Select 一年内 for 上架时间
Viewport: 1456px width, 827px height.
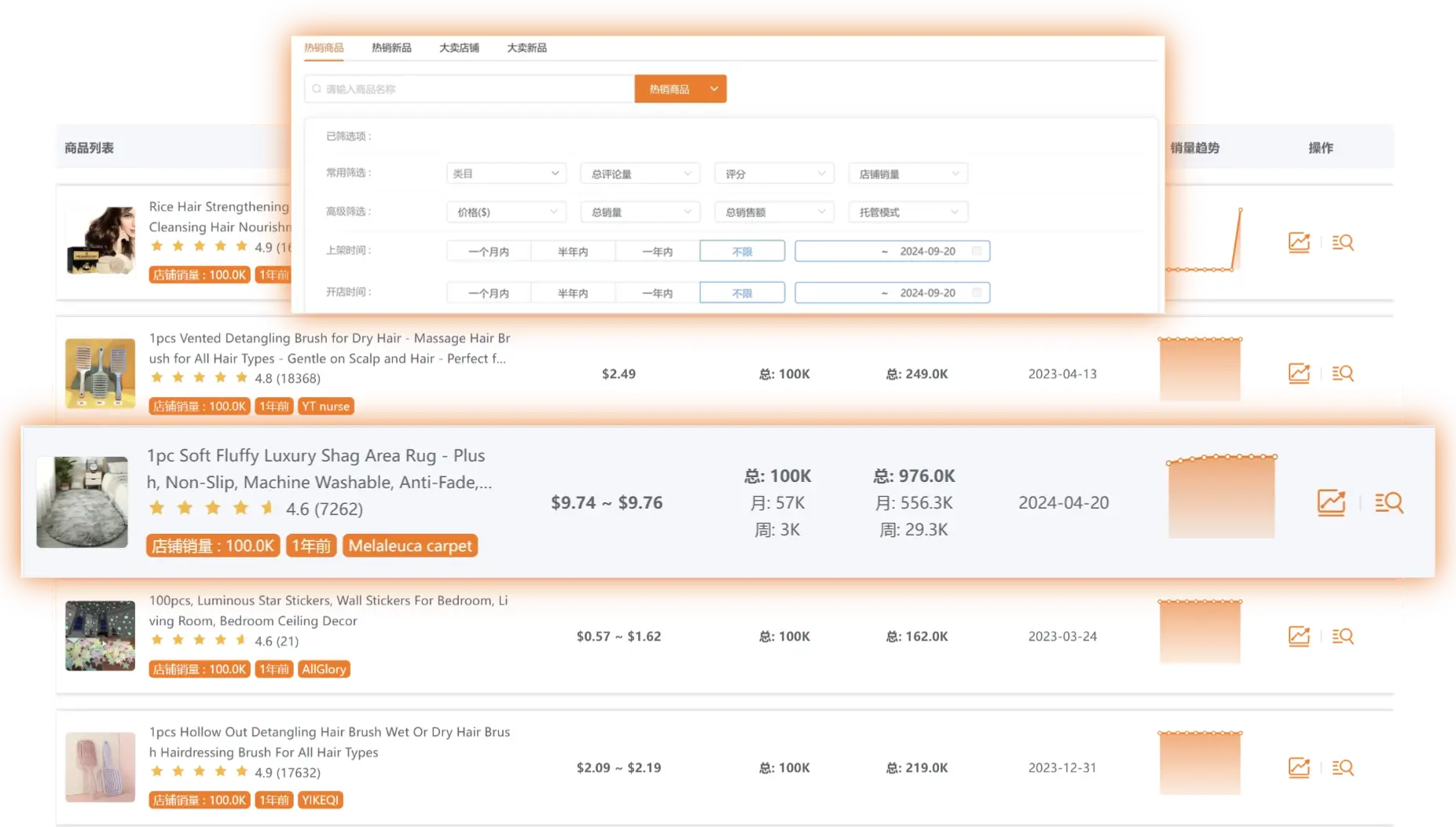point(657,252)
